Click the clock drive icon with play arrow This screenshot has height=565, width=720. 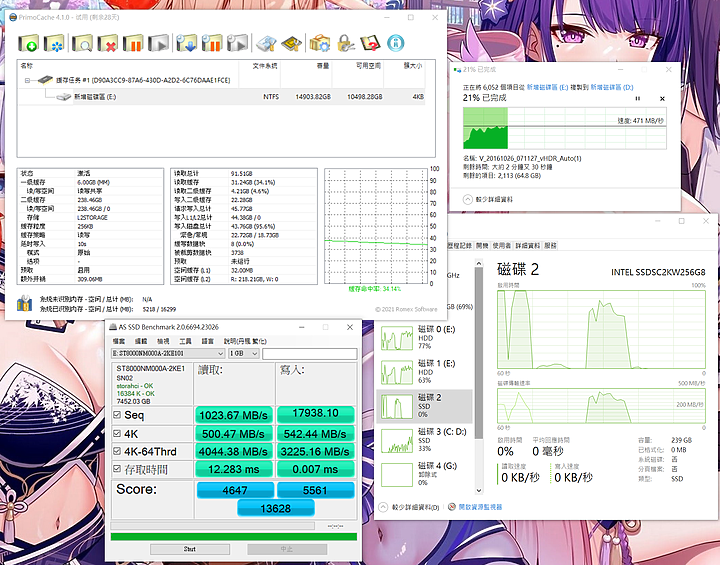(x=237, y=43)
